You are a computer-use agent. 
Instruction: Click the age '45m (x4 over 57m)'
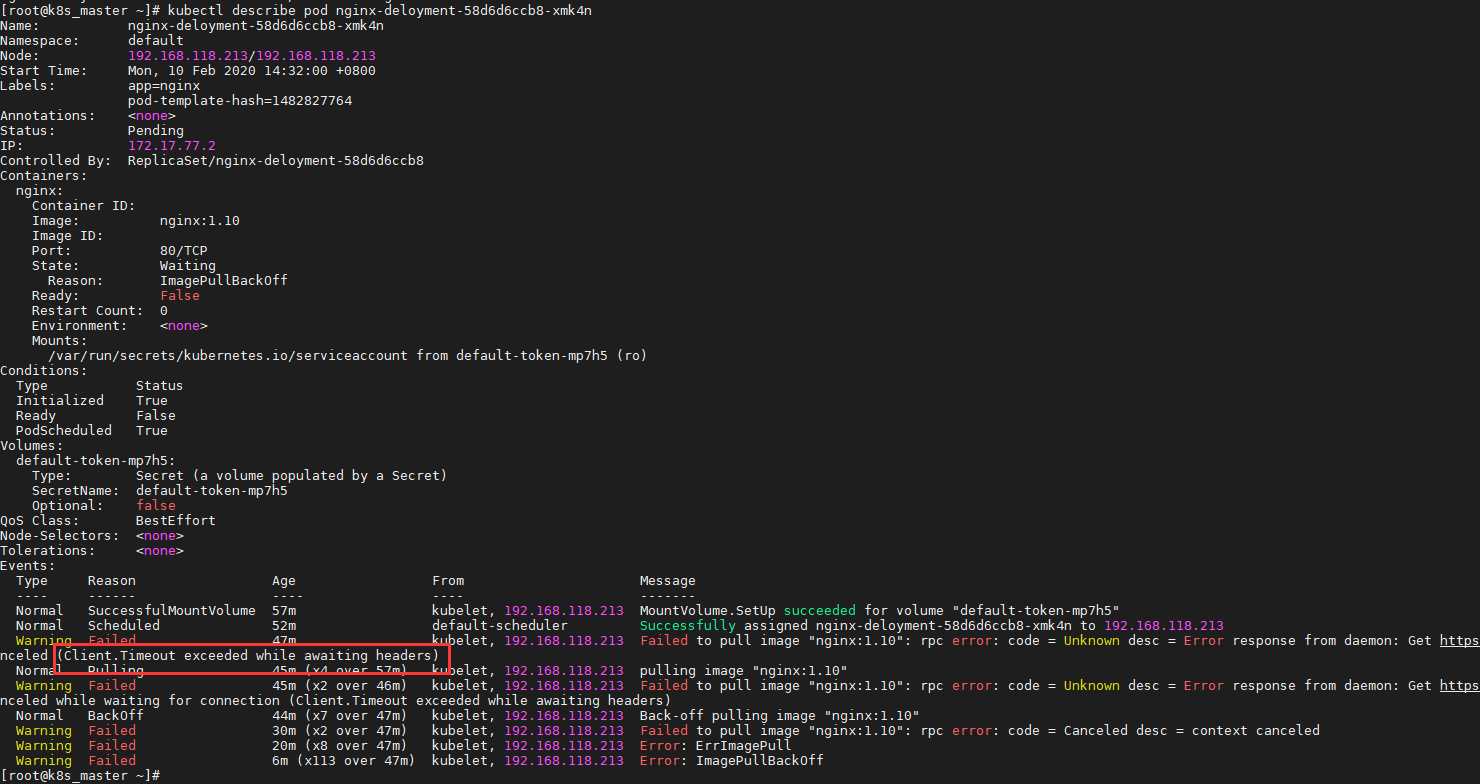340,670
